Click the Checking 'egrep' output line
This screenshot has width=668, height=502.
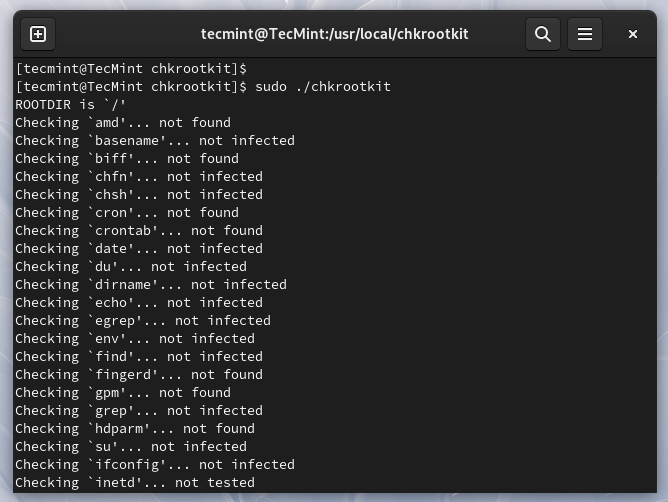pyautogui.click(x=142, y=321)
